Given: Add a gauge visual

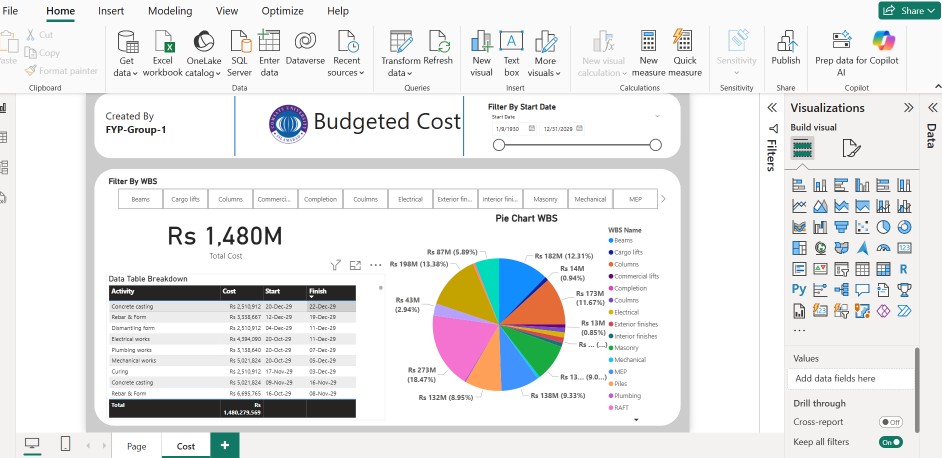Looking at the screenshot, I should (883, 248).
